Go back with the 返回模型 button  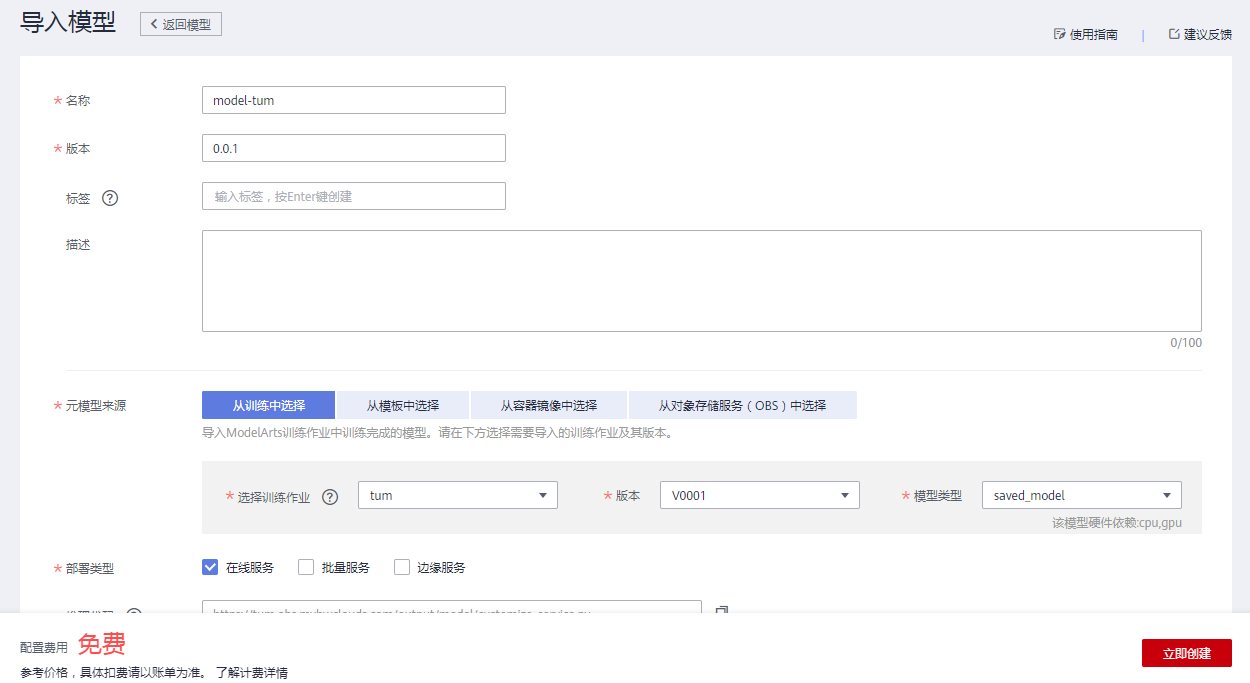coord(181,24)
